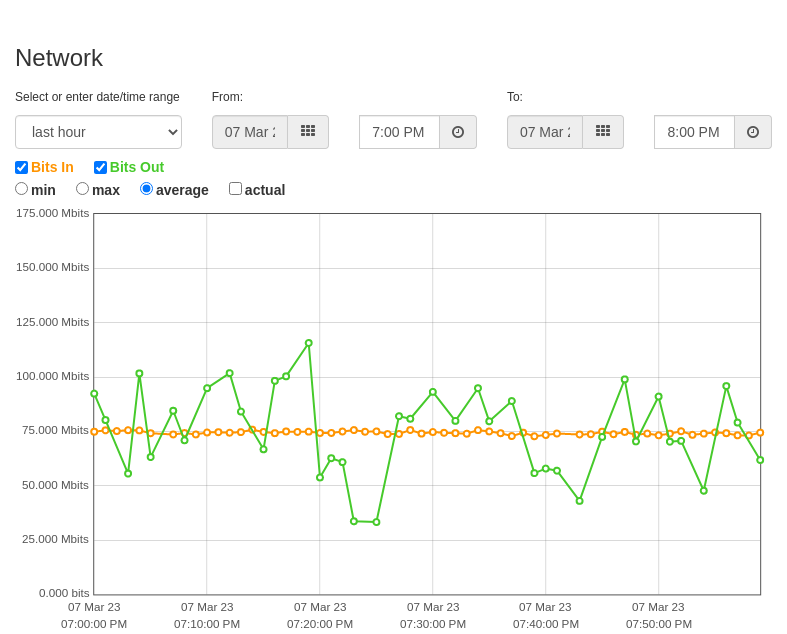Screen dimensions: 787x634
Task: Click the From date field
Action: pos(250,132)
